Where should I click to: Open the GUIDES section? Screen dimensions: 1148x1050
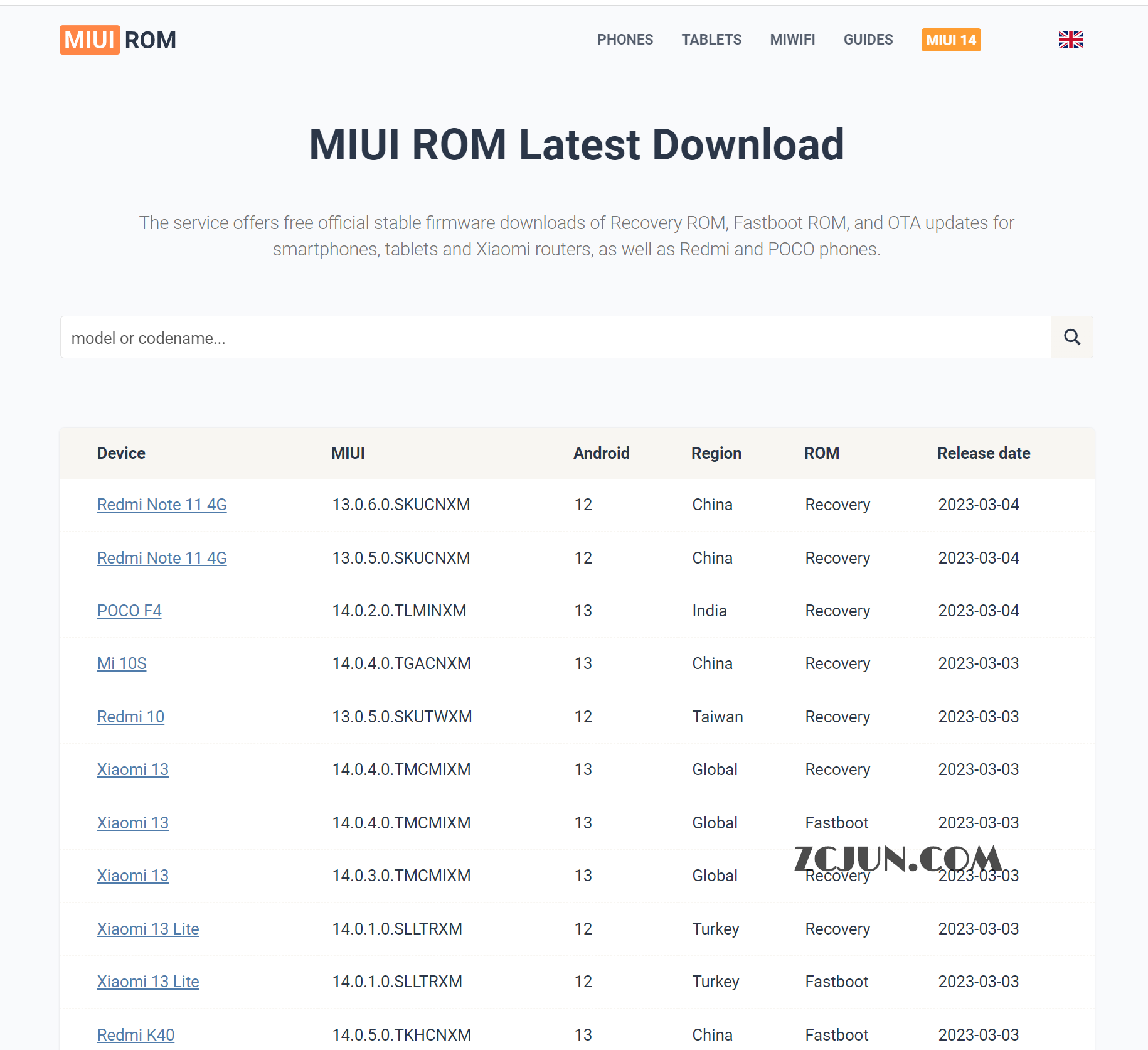[x=868, y=40]
